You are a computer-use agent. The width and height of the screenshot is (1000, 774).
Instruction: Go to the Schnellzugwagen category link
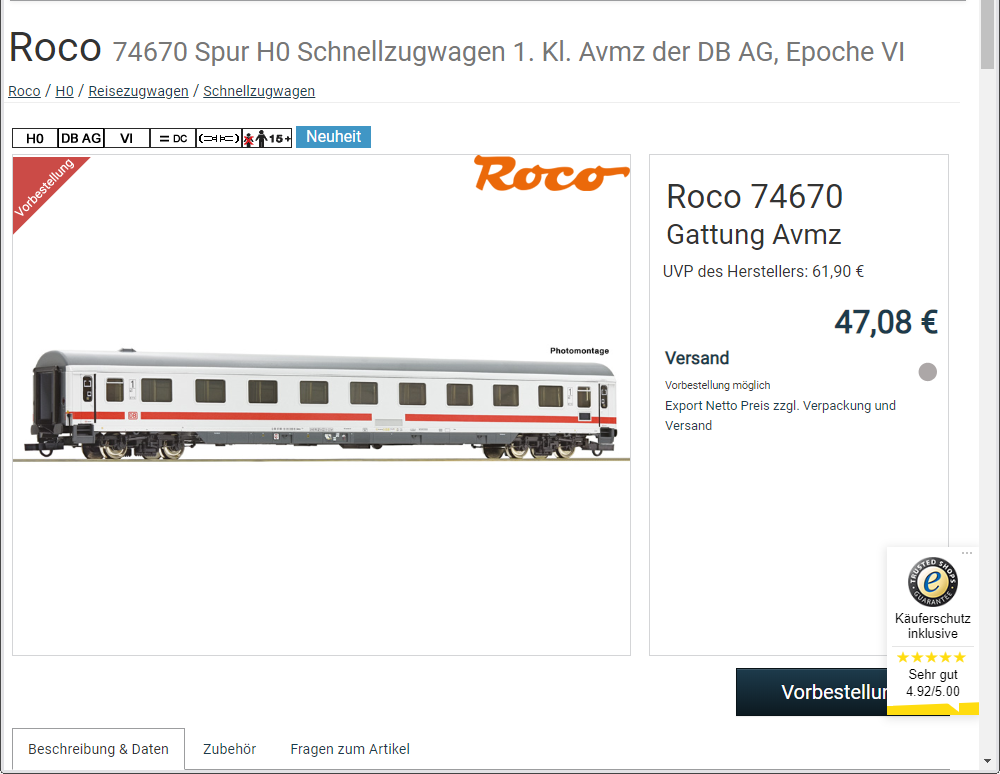tap(259, 91)
